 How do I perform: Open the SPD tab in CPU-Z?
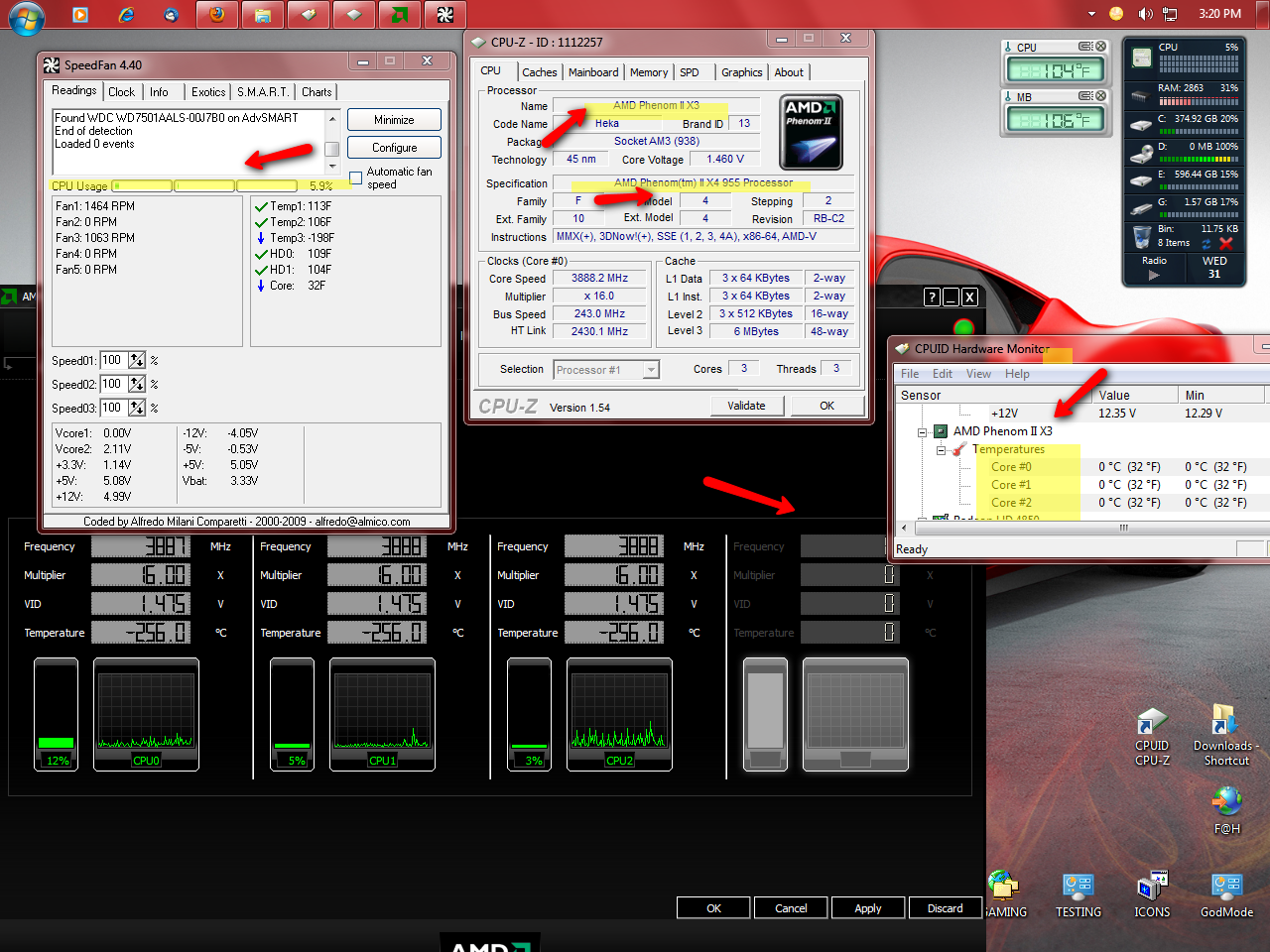pos(690,72)
